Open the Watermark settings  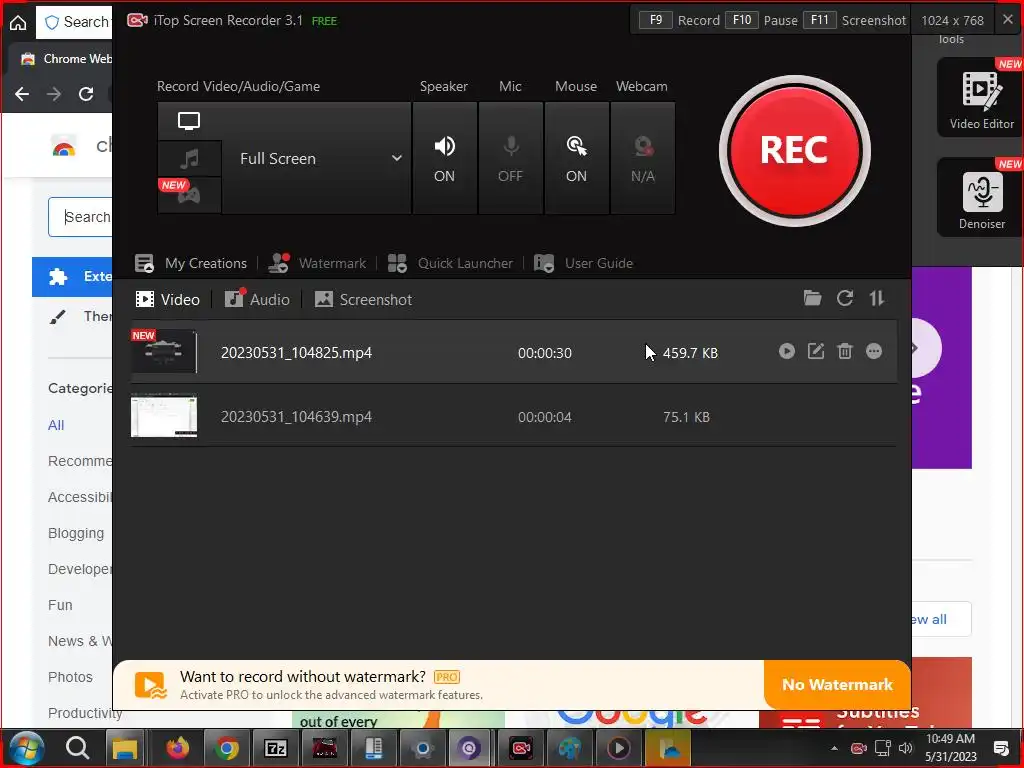pyautogui.click(x=317, y=263)
